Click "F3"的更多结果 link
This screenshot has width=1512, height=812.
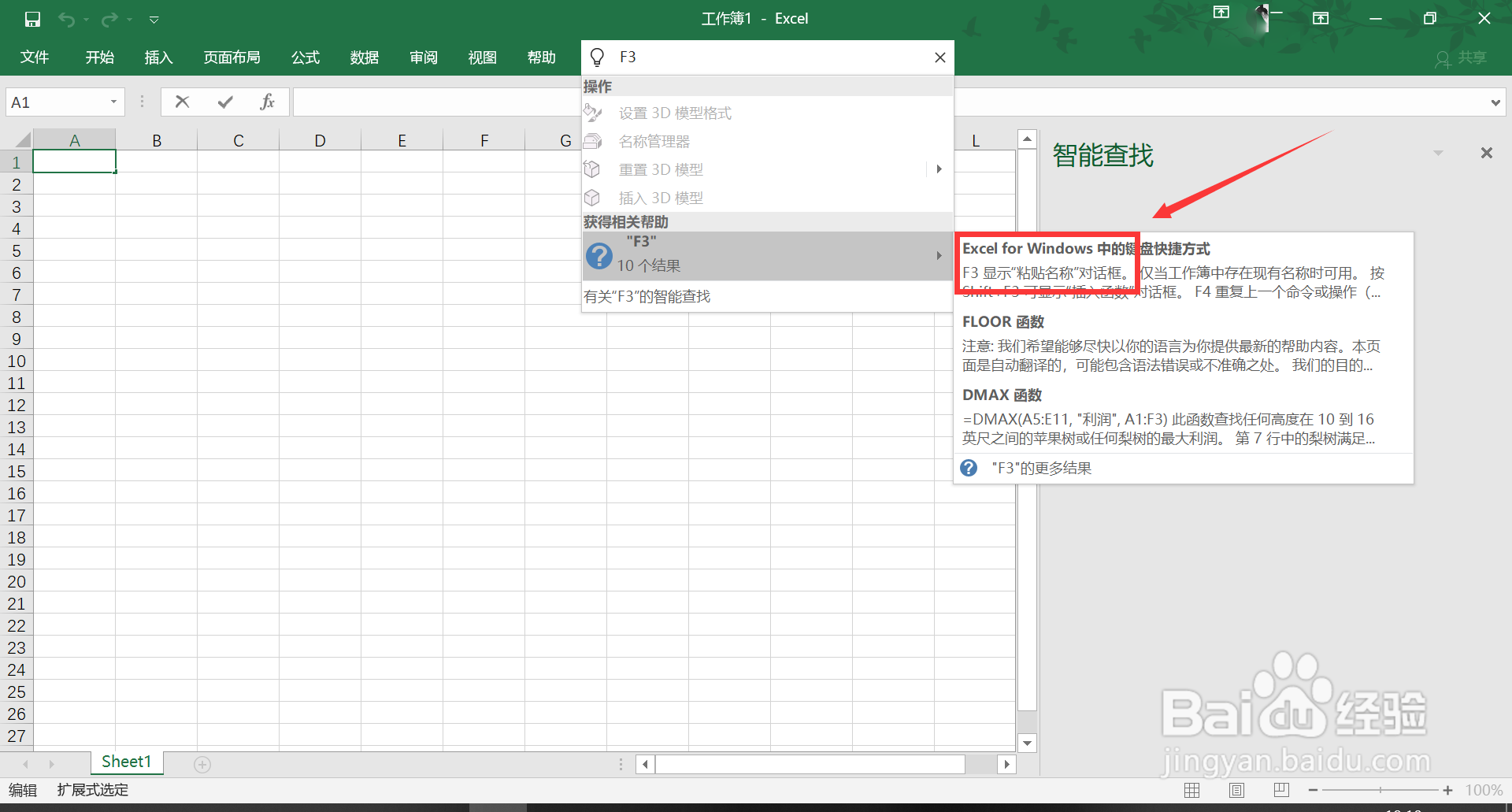pos(1183,469)
